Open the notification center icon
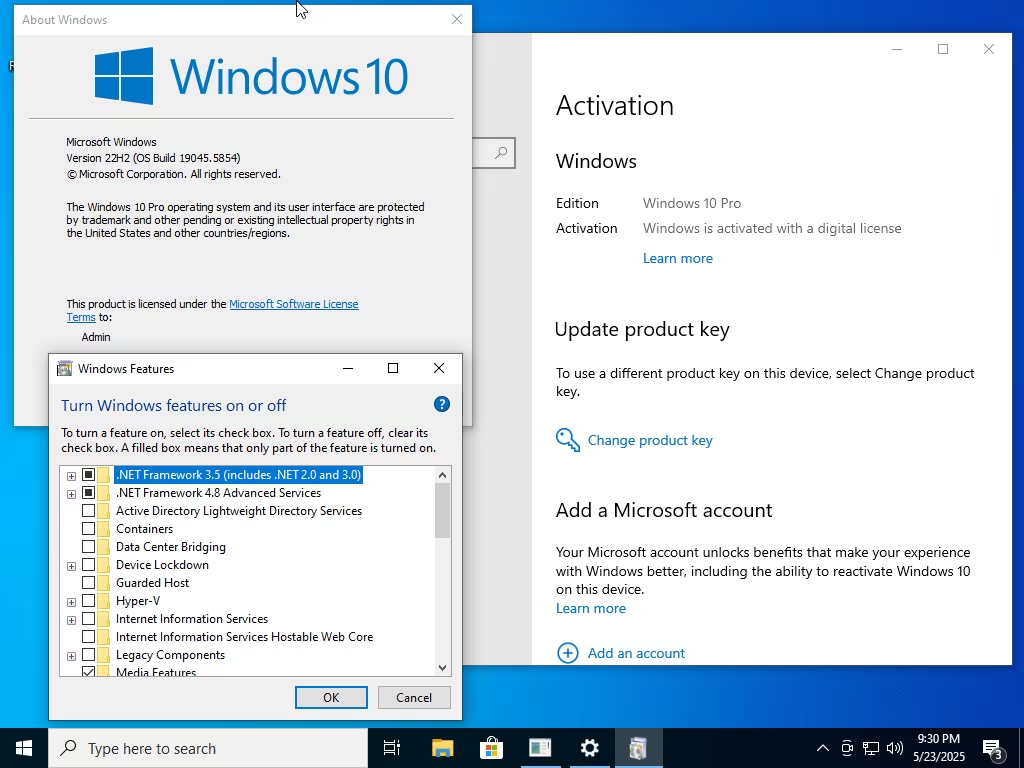The image size is (1024, 768). [x=992, y=748]
